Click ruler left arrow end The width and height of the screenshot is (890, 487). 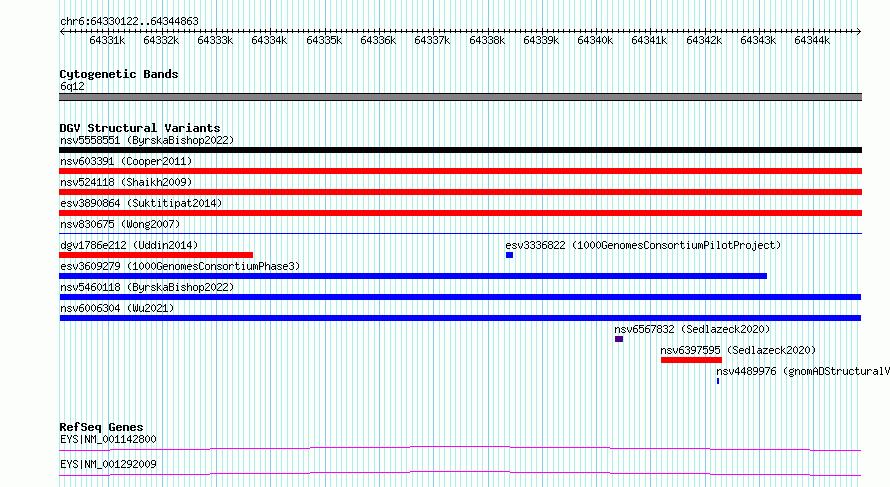point(62,32)
